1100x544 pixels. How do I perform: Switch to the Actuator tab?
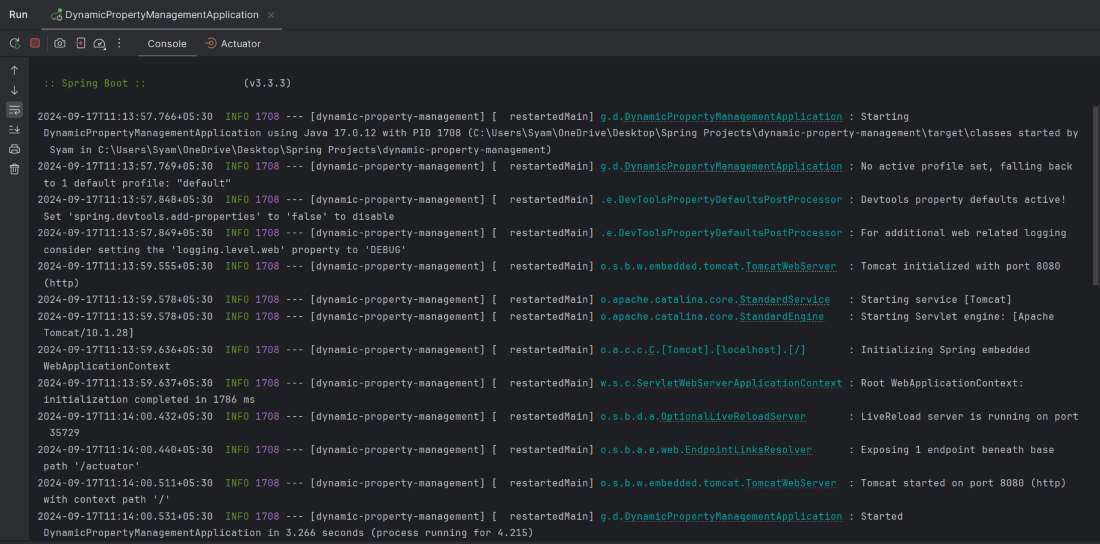(233, 44)
